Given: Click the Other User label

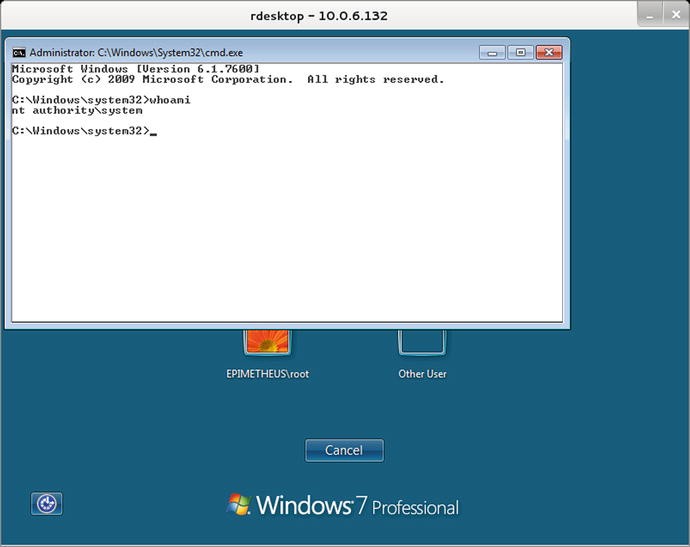Looking at the screenshot, I should coord(422,374).
